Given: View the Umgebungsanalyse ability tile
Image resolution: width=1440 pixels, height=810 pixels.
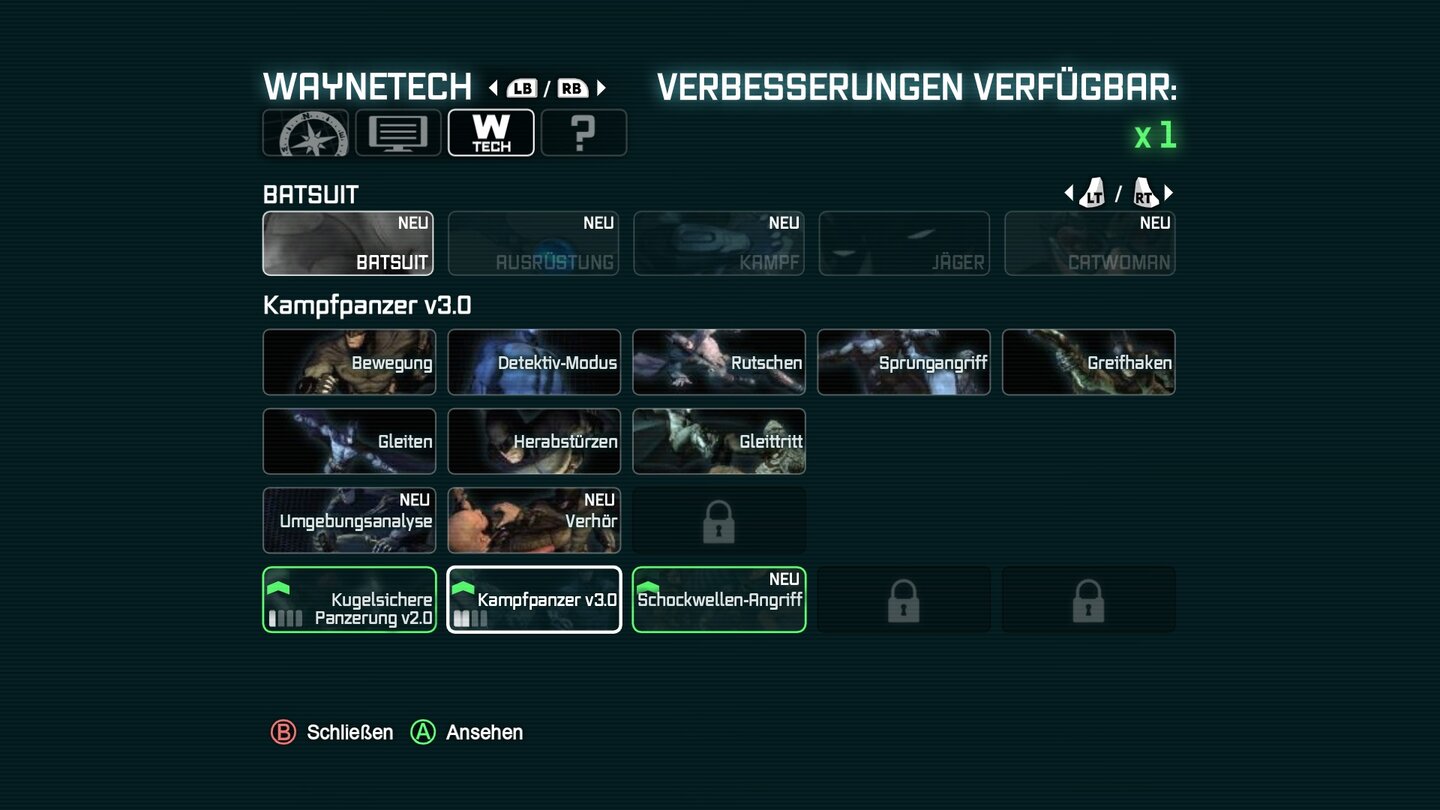Looking at the screenshot, I should pos(350,520).
